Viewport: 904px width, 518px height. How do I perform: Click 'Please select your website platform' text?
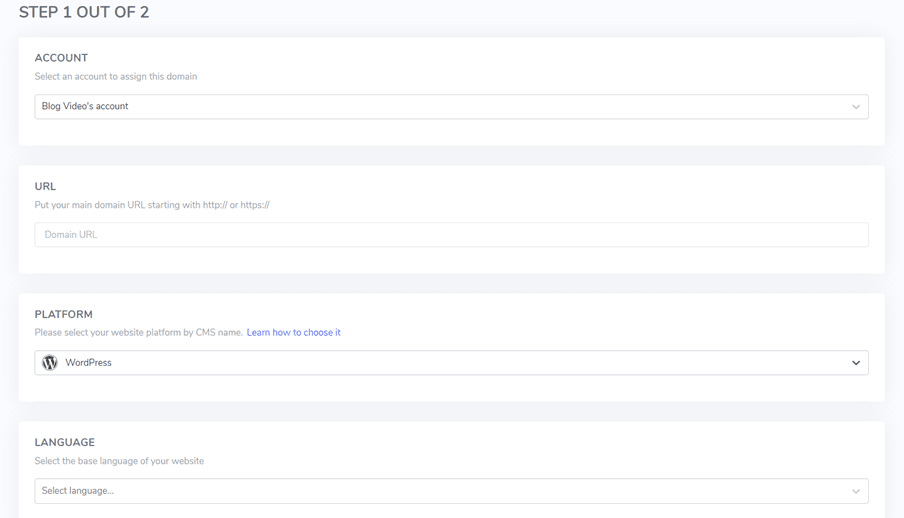[138, 332]
